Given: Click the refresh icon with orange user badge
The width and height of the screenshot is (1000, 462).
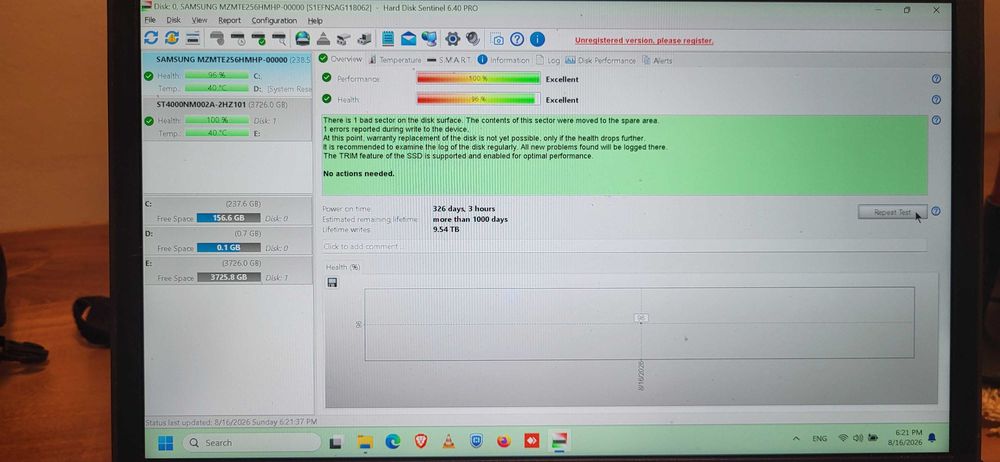Looking at the screenshot, I should pyautogui.click(x=172, y=38).
